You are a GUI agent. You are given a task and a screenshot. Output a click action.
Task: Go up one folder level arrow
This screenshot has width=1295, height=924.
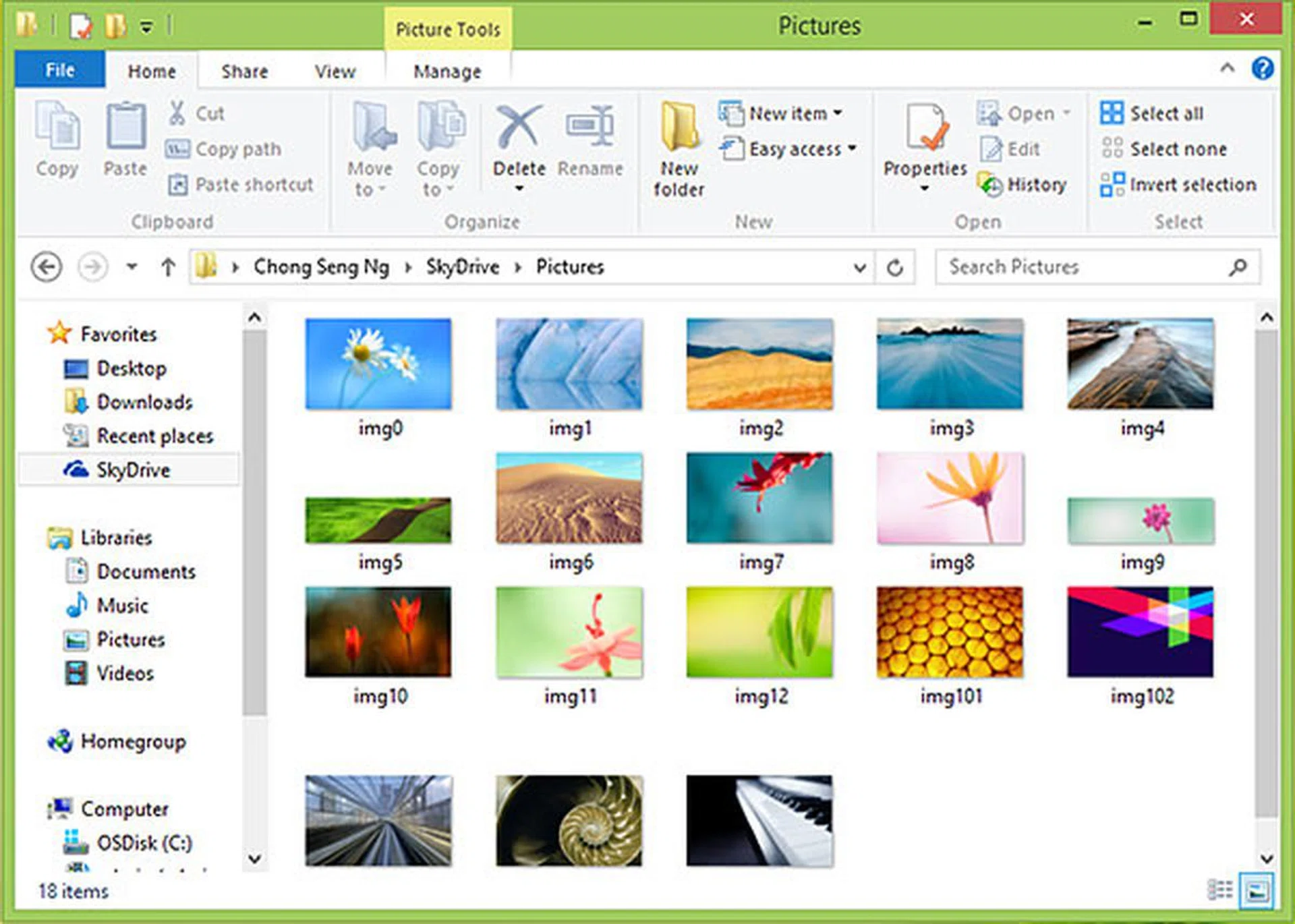pos(168,268)
